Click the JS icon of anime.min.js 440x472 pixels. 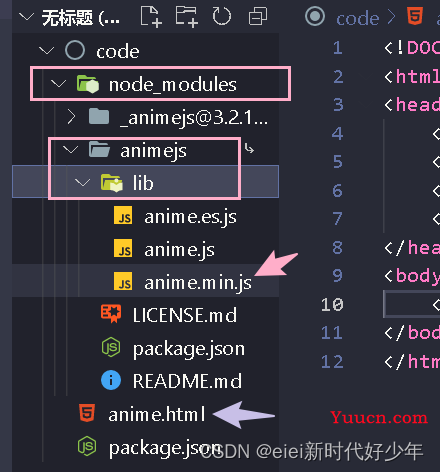(x=123, y=281)
